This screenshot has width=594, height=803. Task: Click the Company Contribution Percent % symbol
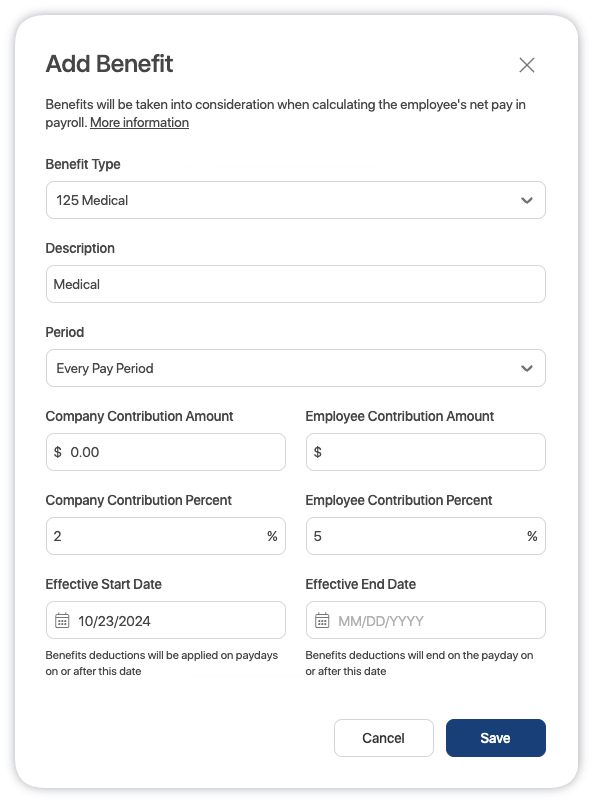272,536
